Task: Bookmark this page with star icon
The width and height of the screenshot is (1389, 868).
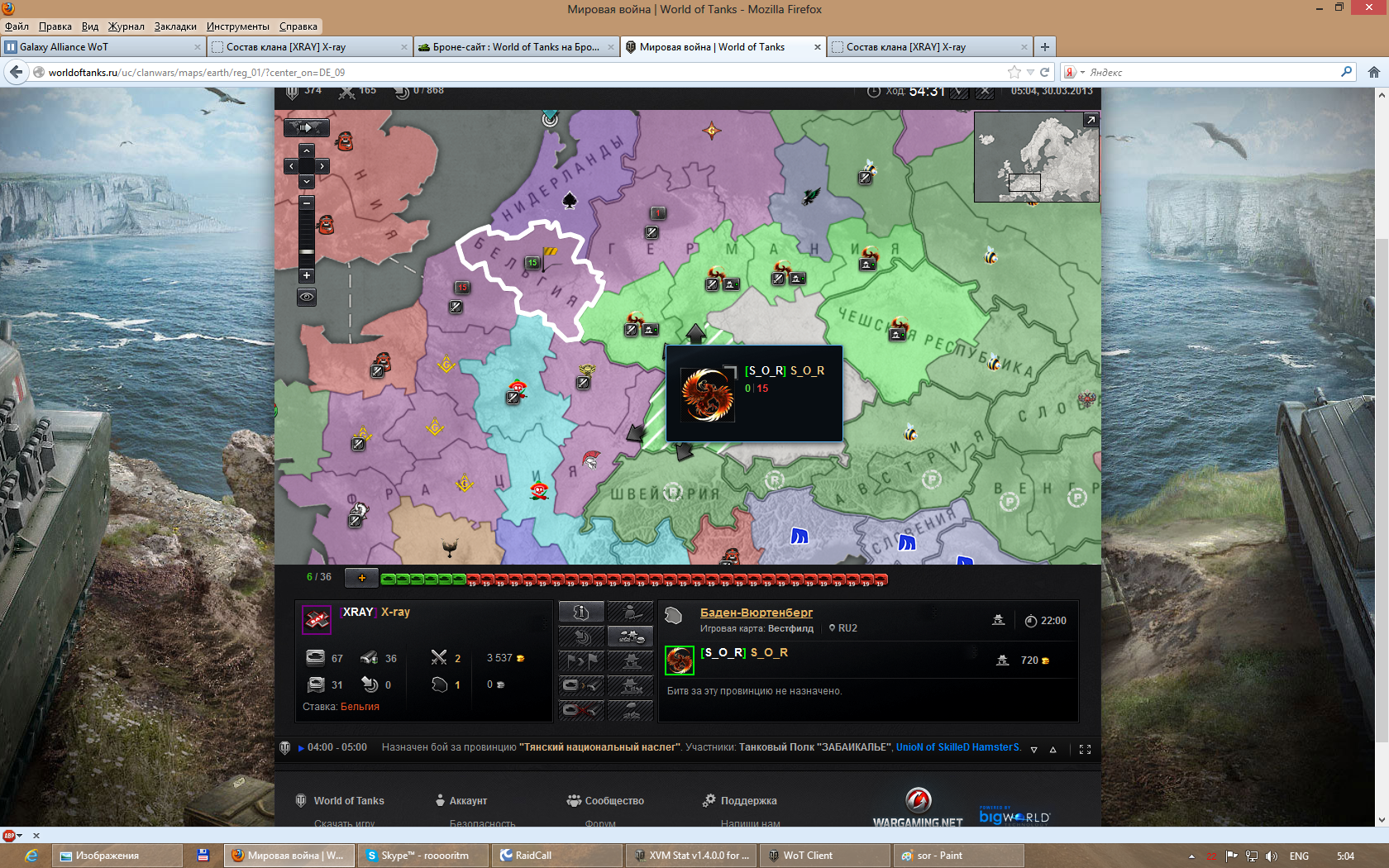Action: [x=1014, y=72]
